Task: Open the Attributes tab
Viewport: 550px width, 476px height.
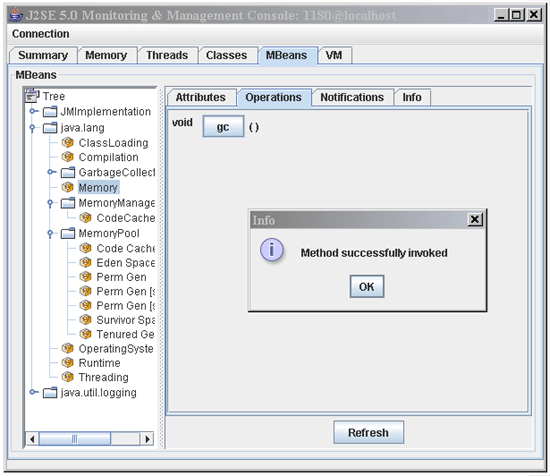Action: coord(201,97)
